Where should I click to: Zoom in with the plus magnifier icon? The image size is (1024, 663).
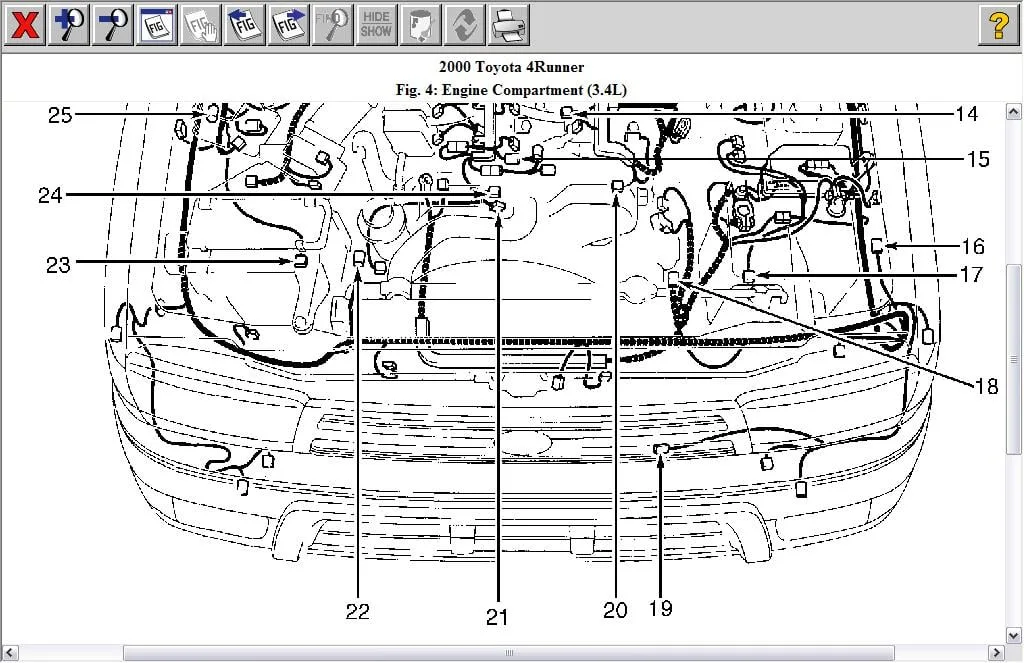point(69,25)
